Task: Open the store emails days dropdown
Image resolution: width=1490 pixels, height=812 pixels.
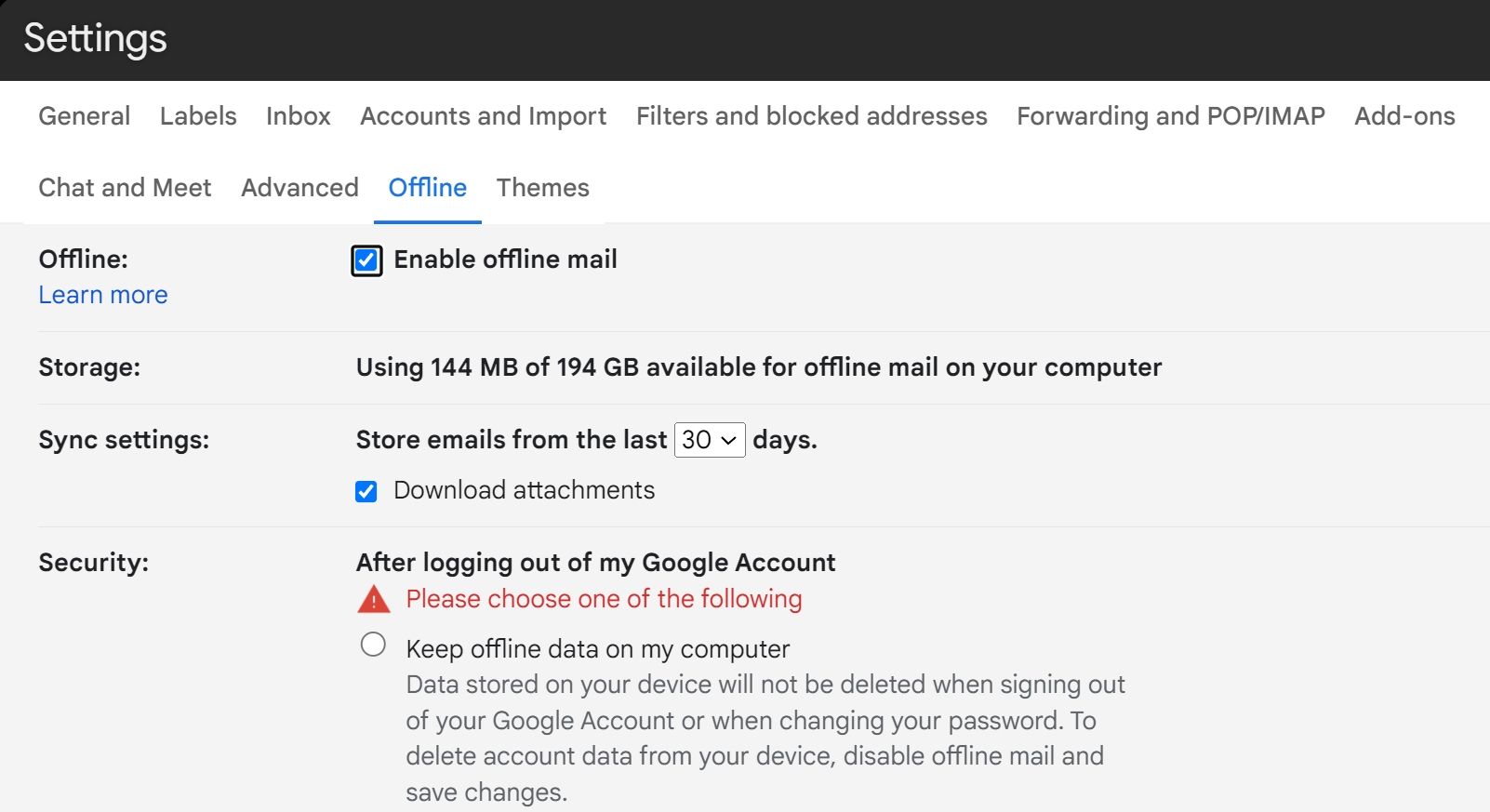Action: (x=709, y=439)
